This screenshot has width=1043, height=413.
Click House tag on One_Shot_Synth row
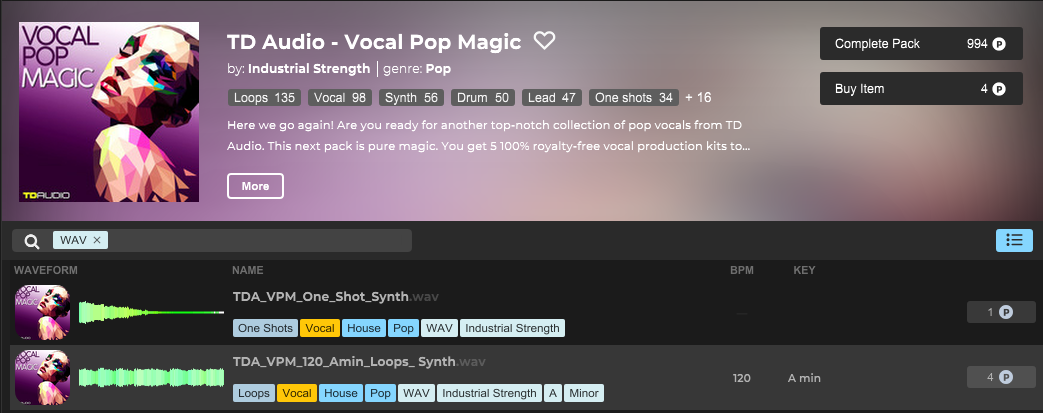[364, 328]
